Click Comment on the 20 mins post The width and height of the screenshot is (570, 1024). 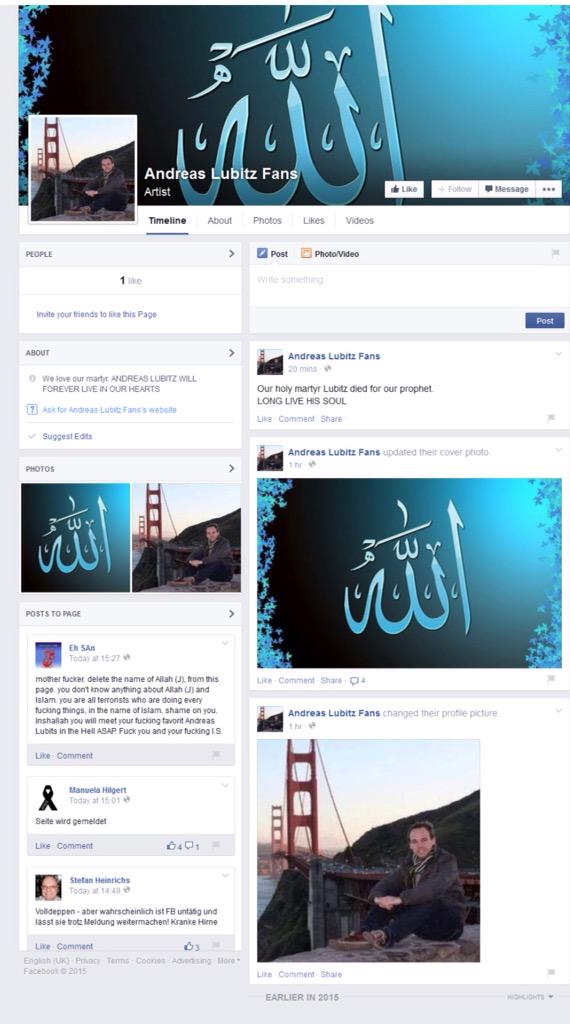[x=296, y=419]
